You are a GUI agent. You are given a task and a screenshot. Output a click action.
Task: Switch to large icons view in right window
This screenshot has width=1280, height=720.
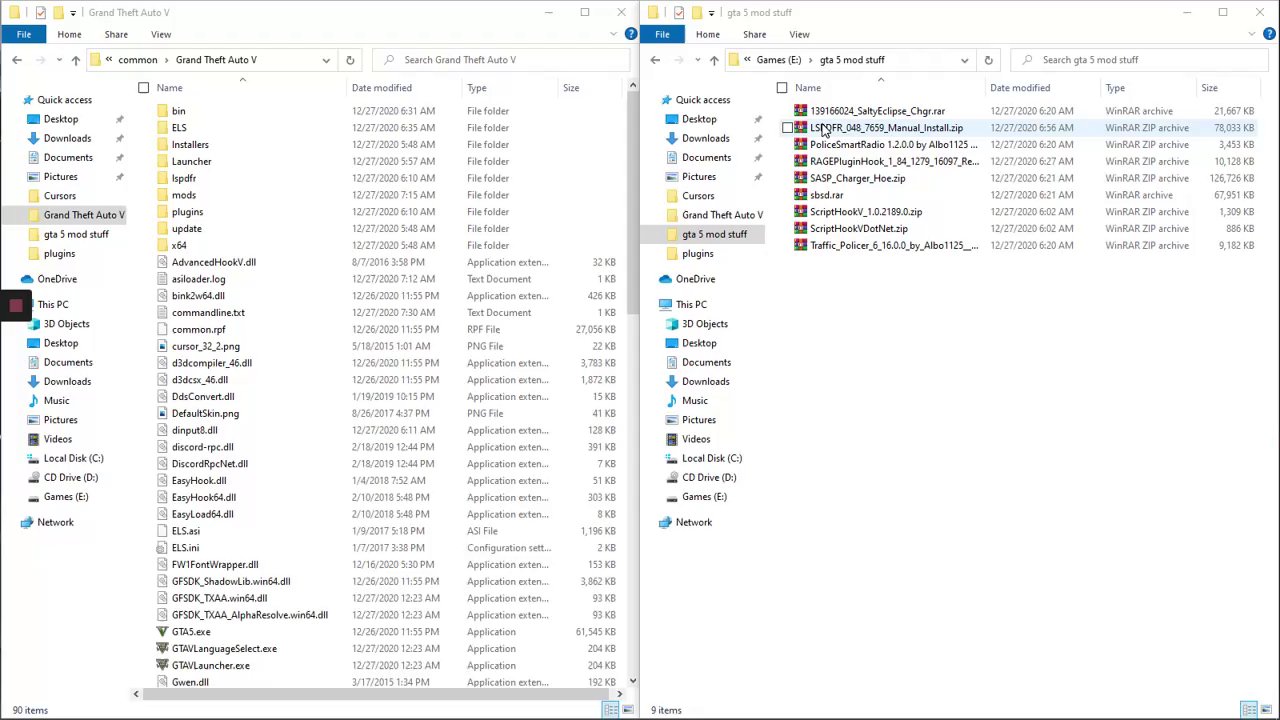[1268, 710]
